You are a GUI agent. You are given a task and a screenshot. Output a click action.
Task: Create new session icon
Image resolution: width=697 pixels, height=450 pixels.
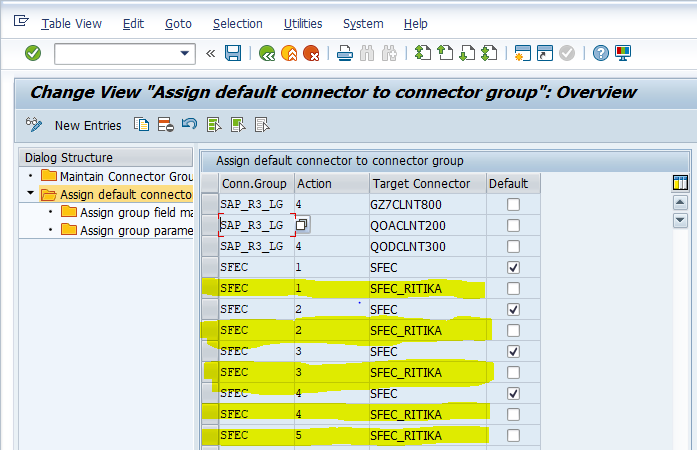click(x=523, y=53)
